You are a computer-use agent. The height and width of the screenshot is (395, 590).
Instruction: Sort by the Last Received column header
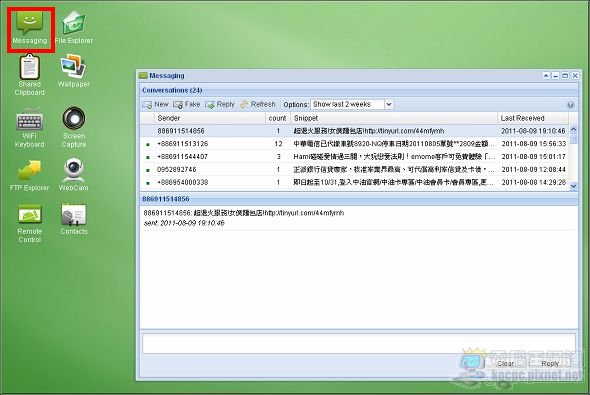533,118
